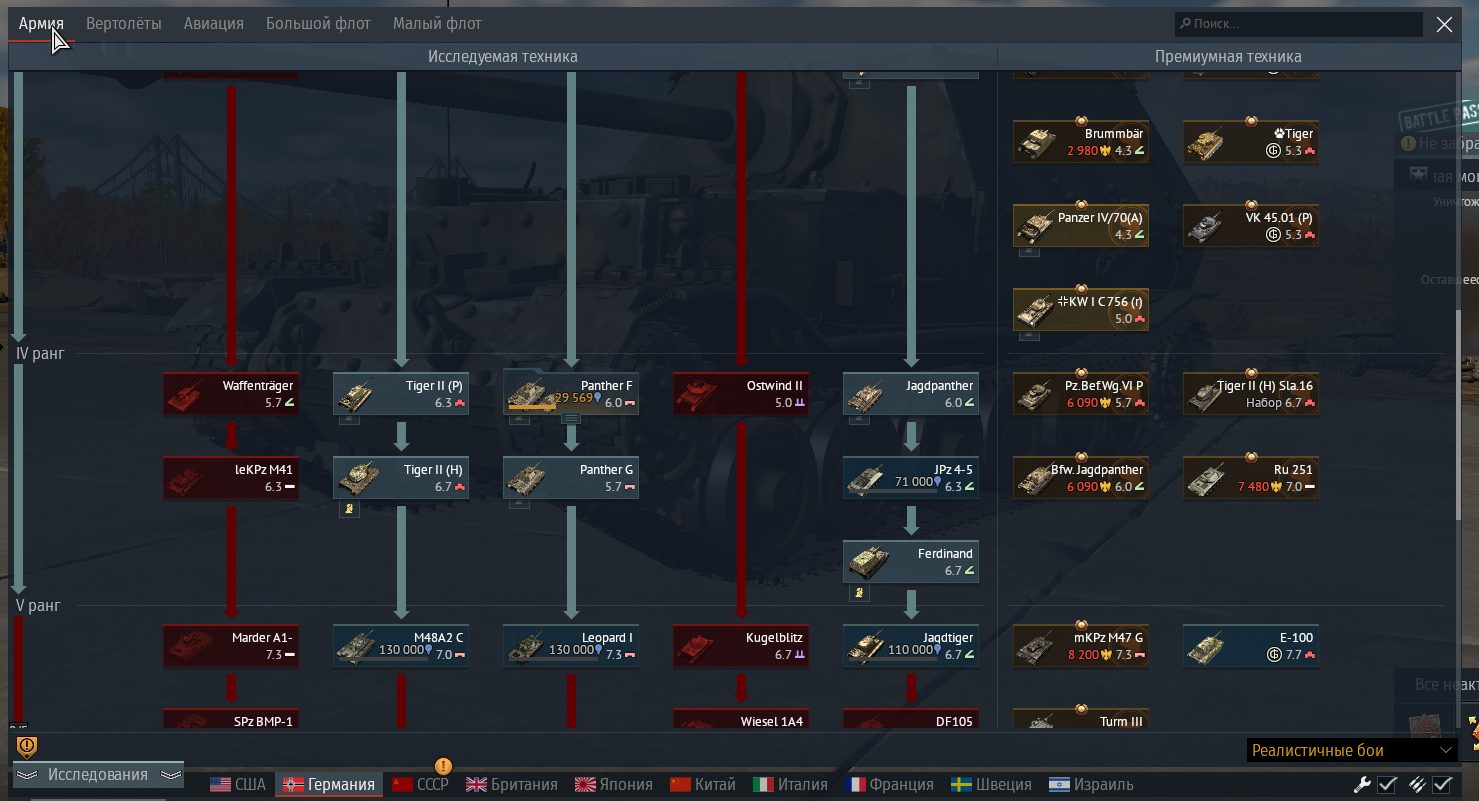Open the Авиация tab
1479x801 pixels.
click(214, 23)
